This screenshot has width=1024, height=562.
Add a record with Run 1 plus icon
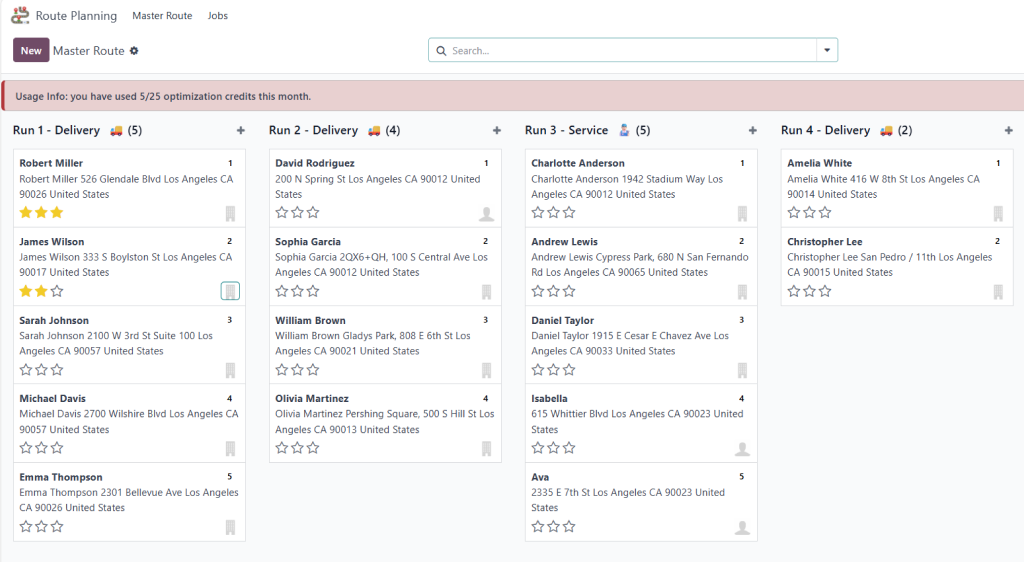(x=240, y=131)
